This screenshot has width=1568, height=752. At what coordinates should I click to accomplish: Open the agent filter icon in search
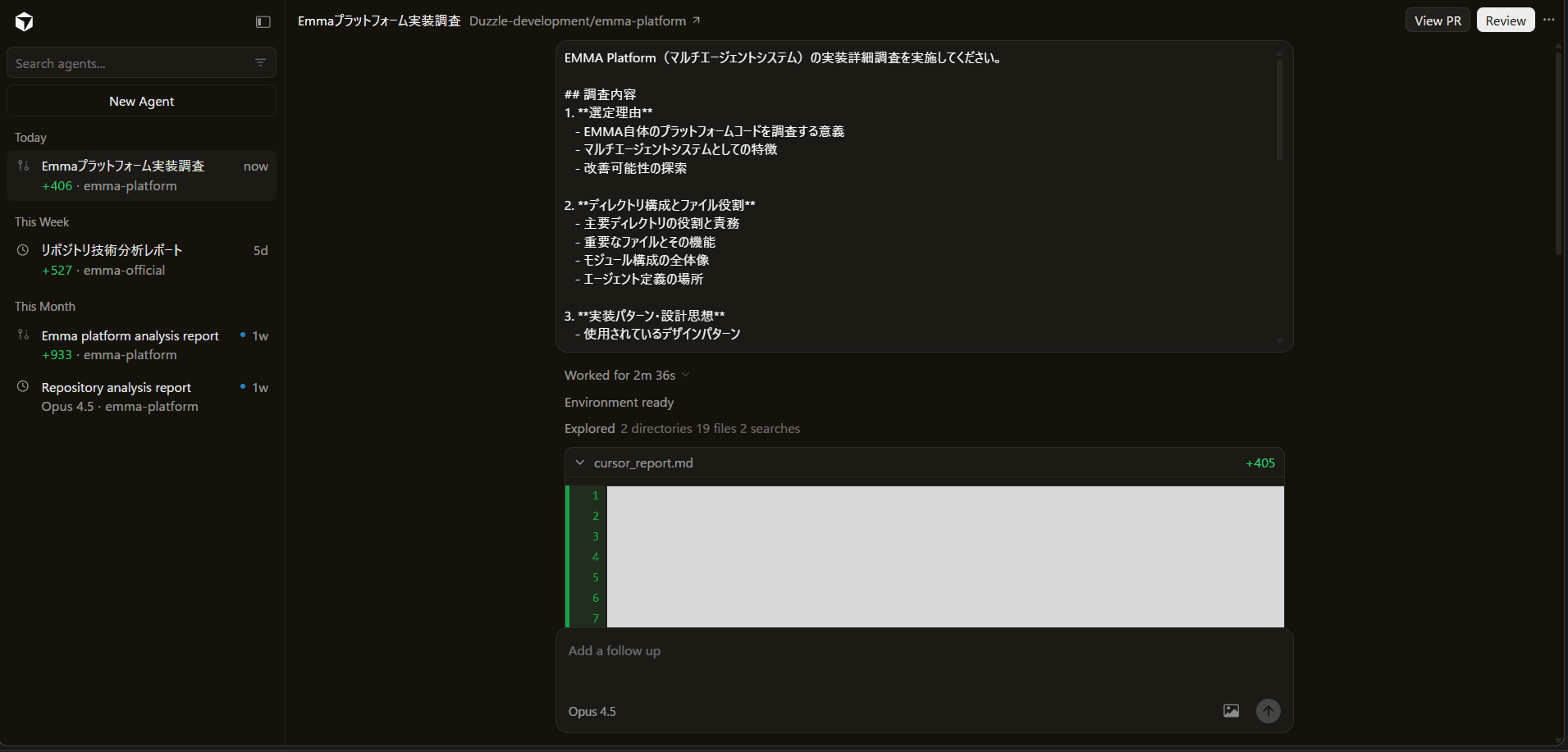pyautogui.click(x=260, y=63)
